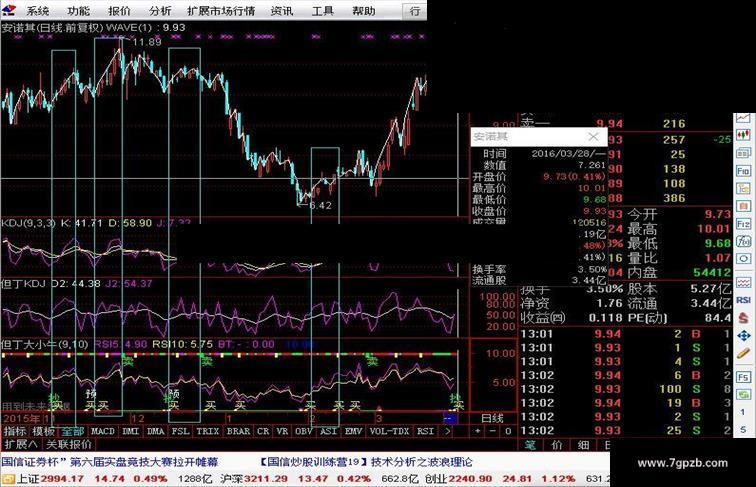Screen dimensions: 756x487
Task: Select the TRIX indicator tab
Action: (208, 431)
